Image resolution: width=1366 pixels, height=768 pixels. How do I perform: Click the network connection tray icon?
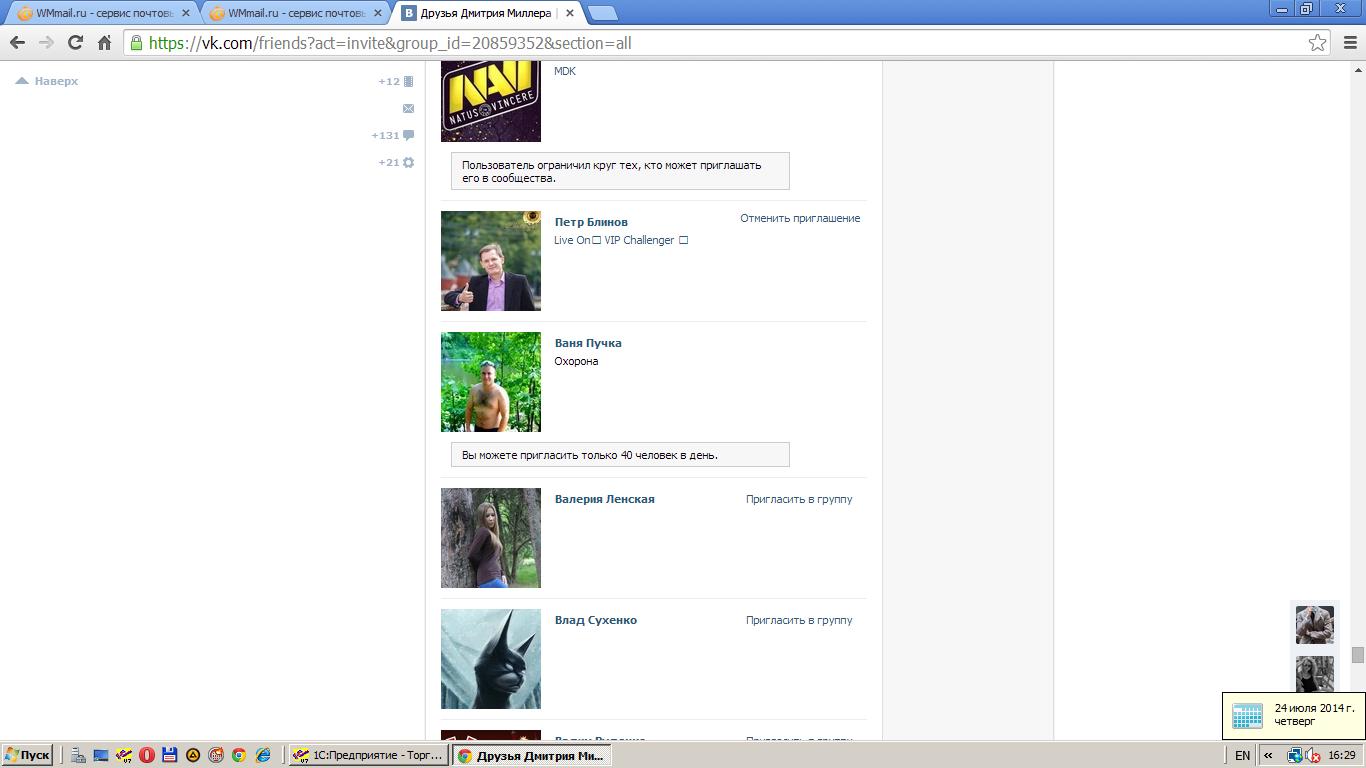1295,756
